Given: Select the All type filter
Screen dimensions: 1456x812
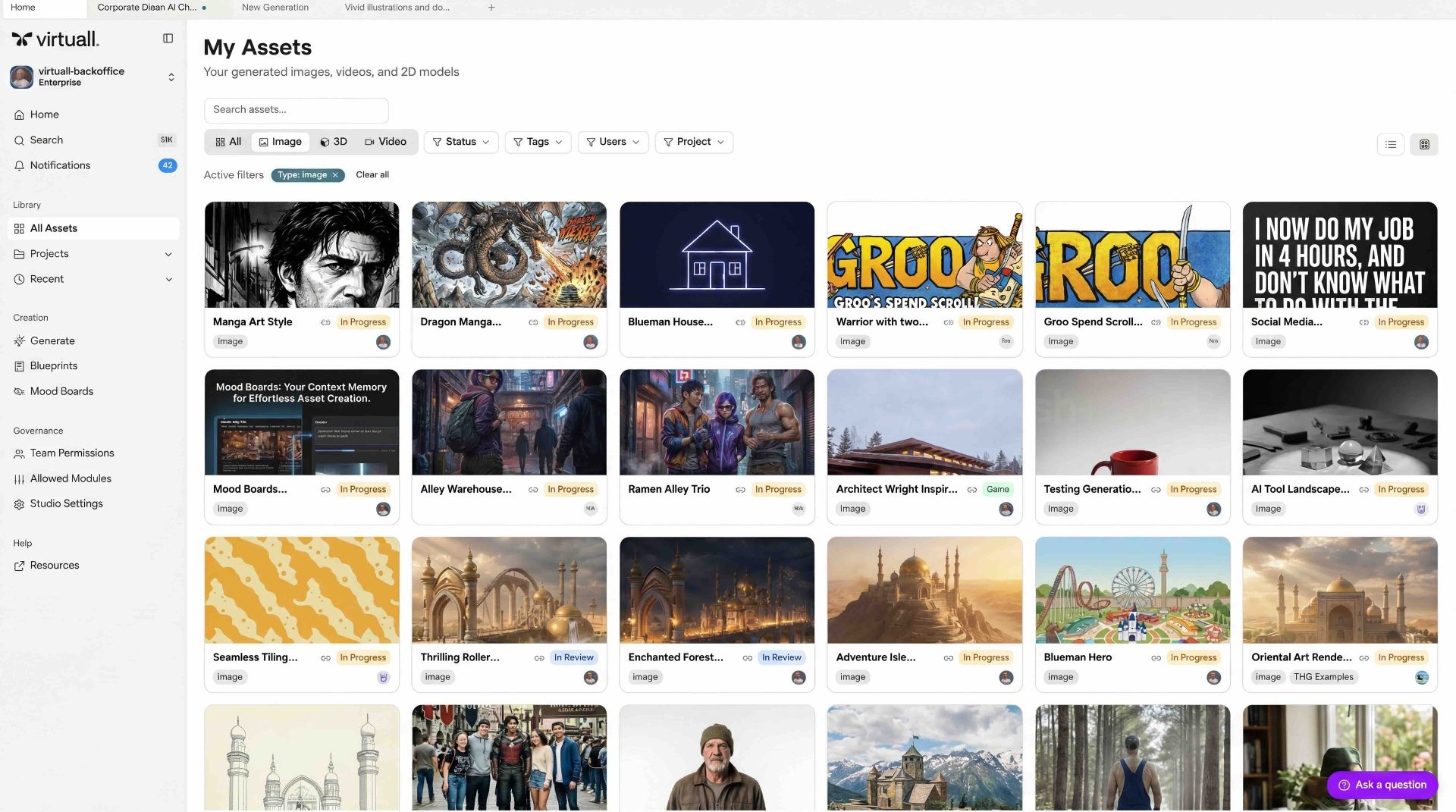Looking at the screenshot, I should click(x=228, y=142).
